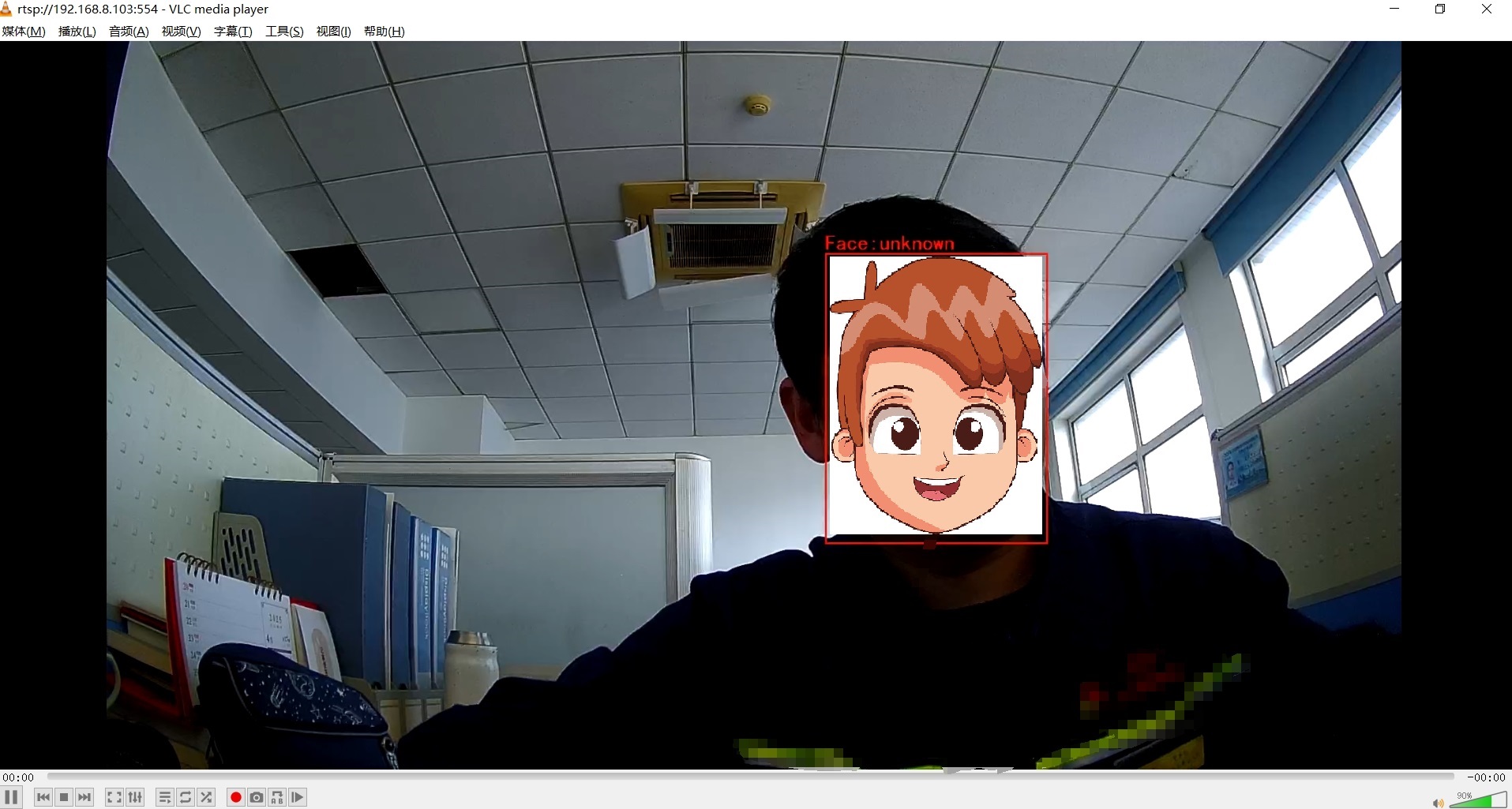1512x809 pixels.
Task: Pause the RTSP stream playback
Action: pos(11,797)
